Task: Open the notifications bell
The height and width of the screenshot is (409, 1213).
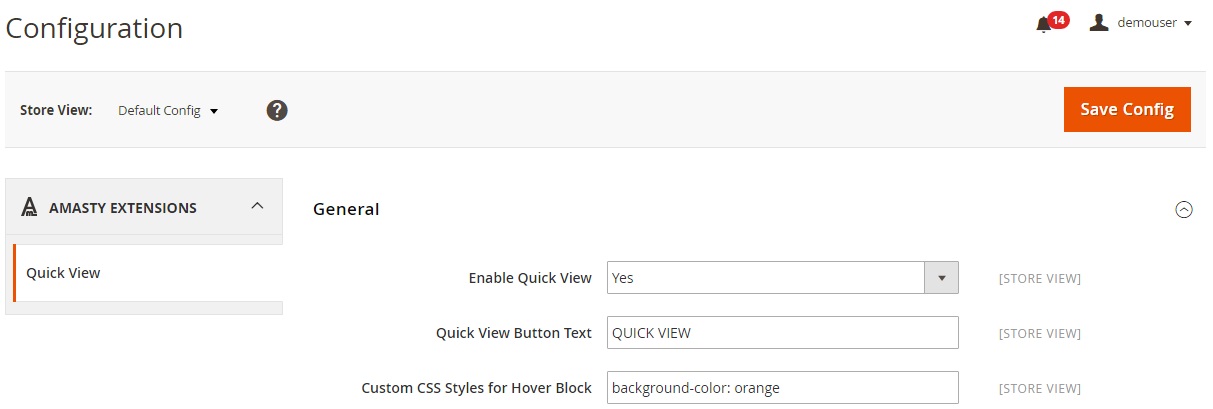Action: click(x=1045, y=24)
